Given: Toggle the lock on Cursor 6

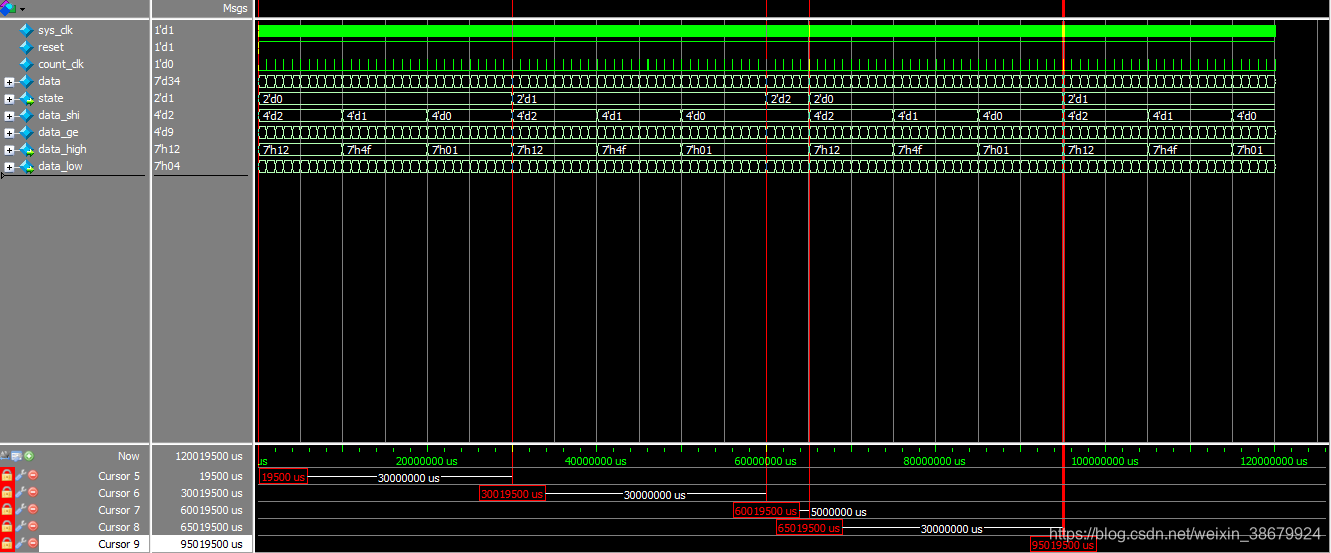Looking at the screenshot, I should pyautogui.click(x=7, y=493).
